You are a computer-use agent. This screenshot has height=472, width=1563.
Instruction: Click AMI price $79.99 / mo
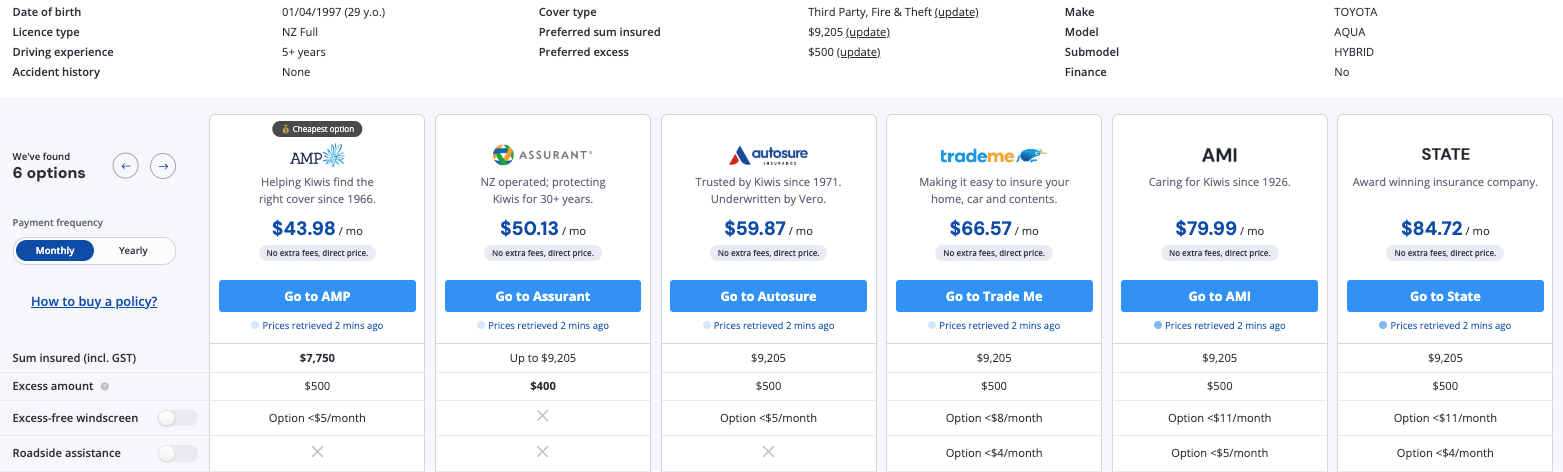[x=1219, y=229]
